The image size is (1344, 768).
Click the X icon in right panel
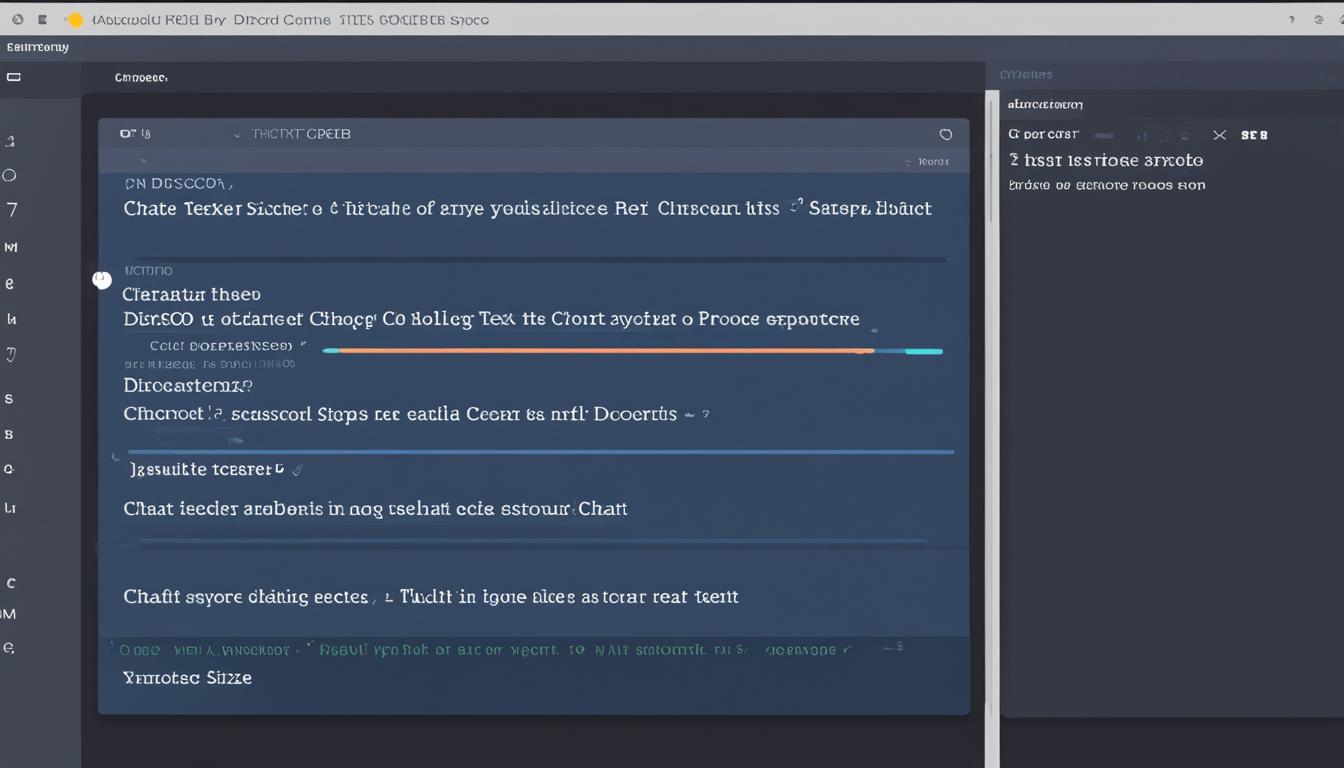(x=1219, y=135)
